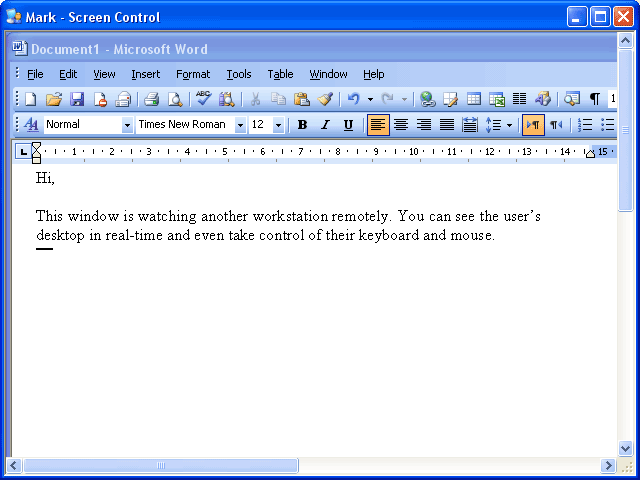Click the vertical scrollbar down arrow
The height and width of the screenshot is (480, 640).
(625, 449)
